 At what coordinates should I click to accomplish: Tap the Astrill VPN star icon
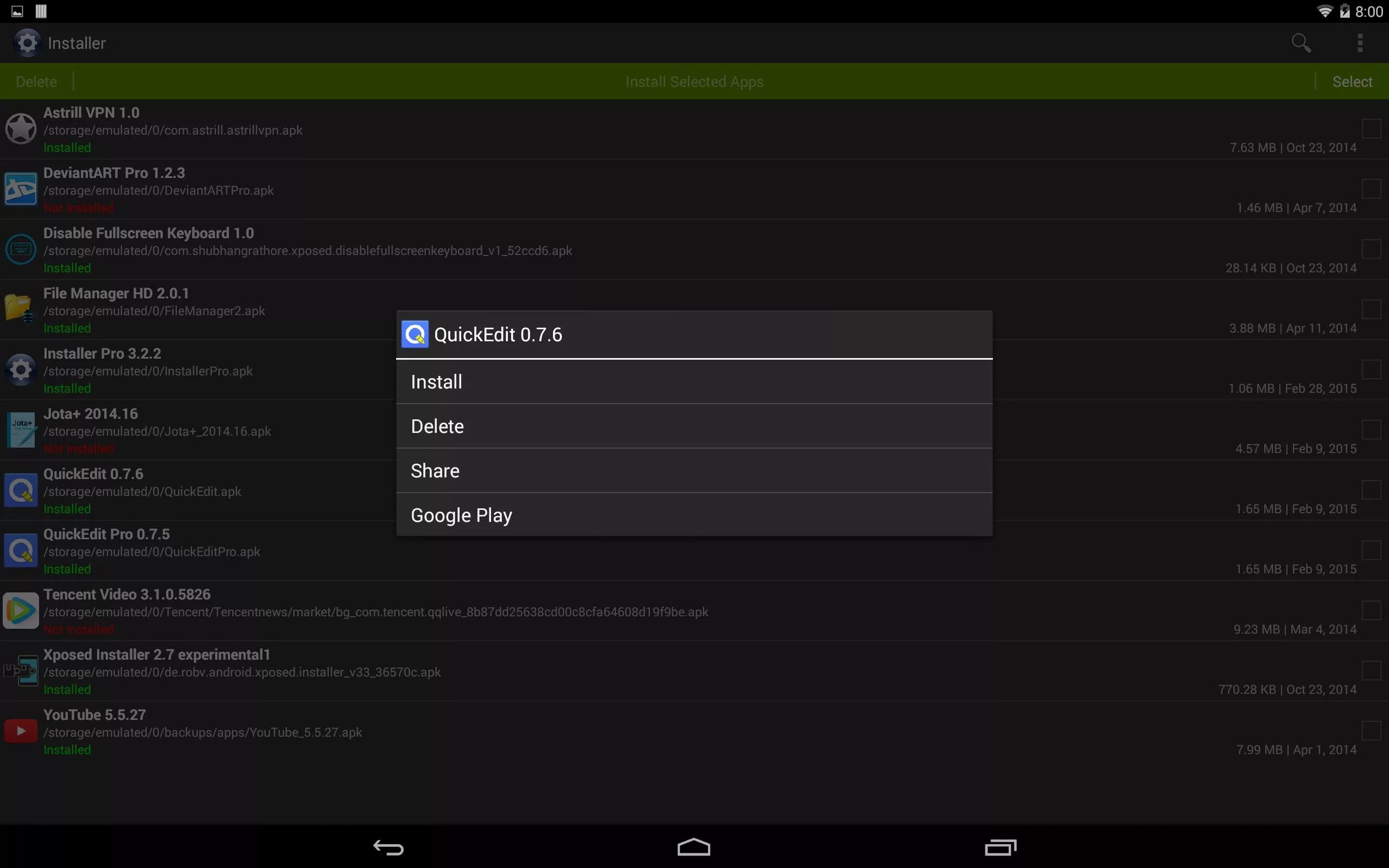21,129
